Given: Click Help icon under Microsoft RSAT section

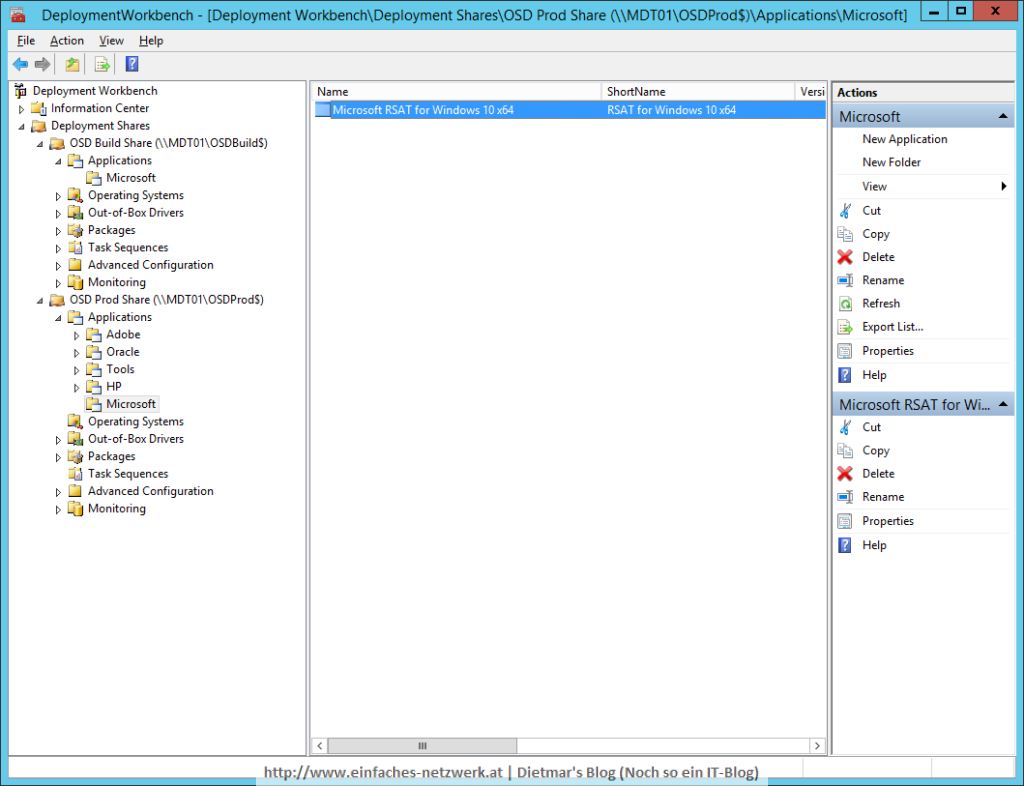Looking at the screenshot, I should click(x=845, y=545).
